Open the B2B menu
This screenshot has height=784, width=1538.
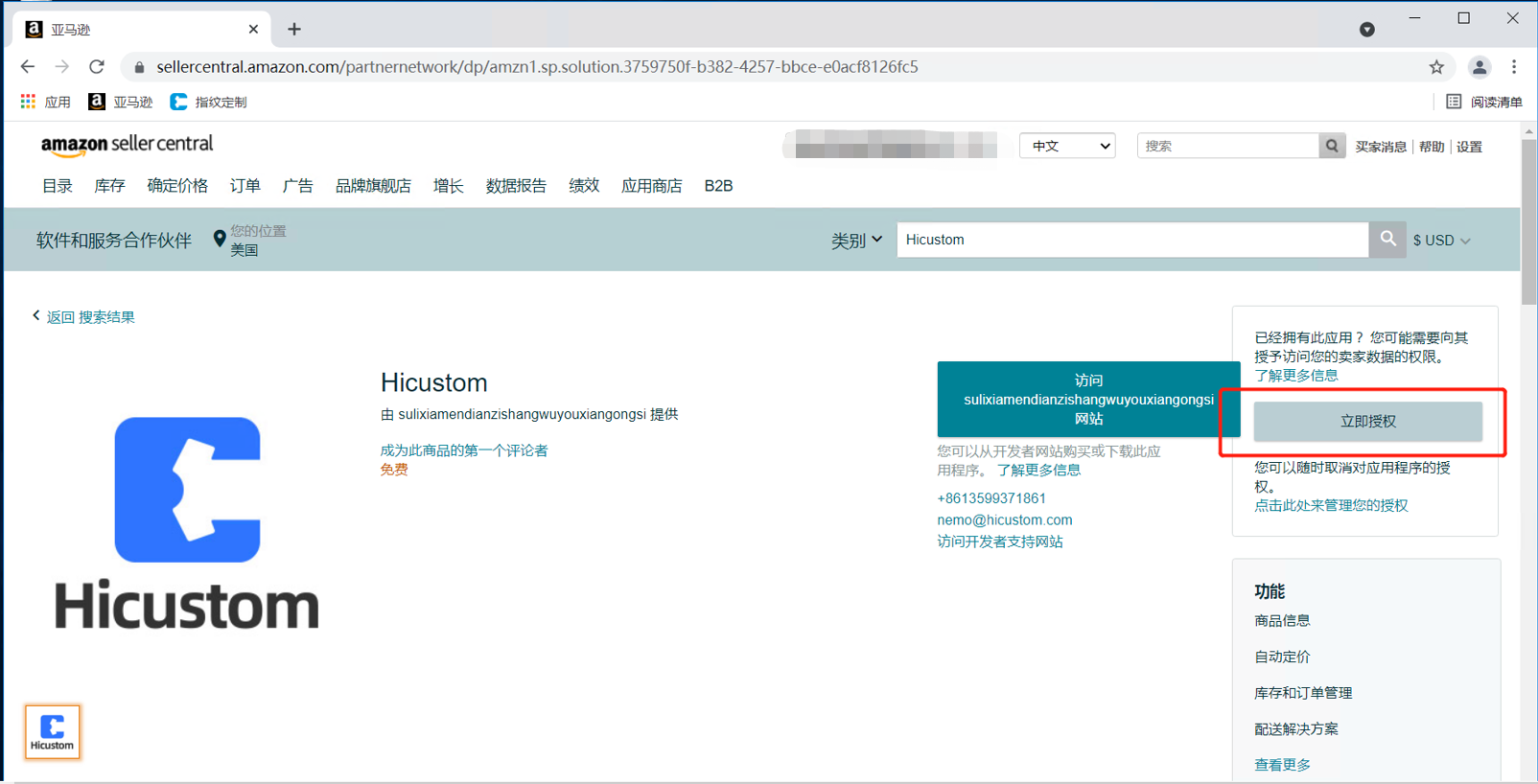click(x=718, y=186)
